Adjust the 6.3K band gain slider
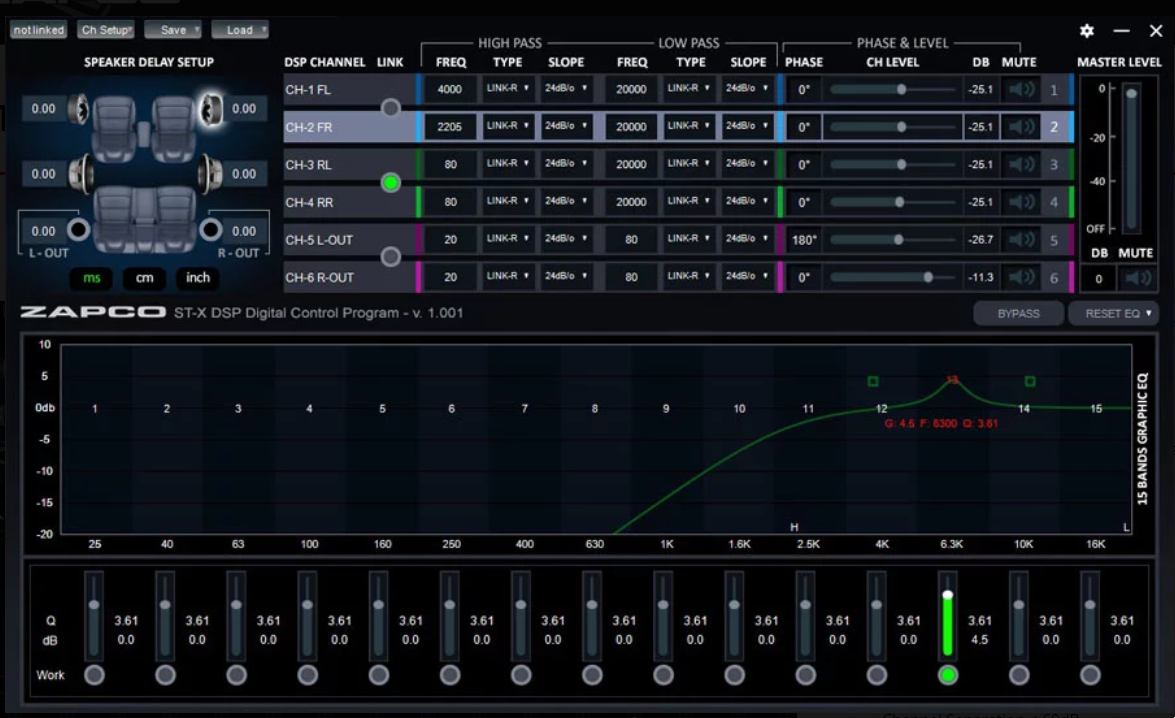1175x718 pixels. 948,615
